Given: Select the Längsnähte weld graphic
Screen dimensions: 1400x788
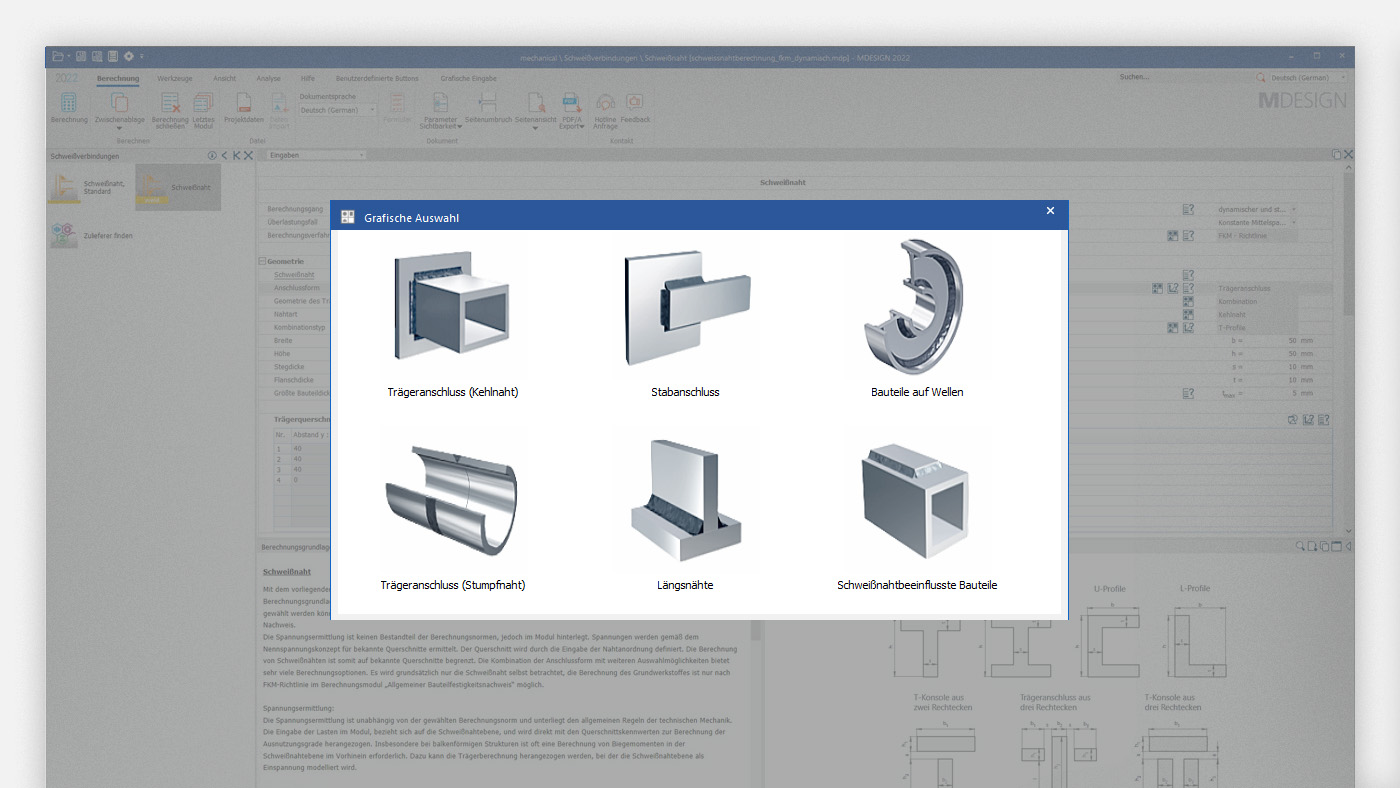Looking at the screenshot, I should pyautogui.click(x=685, y=513).
